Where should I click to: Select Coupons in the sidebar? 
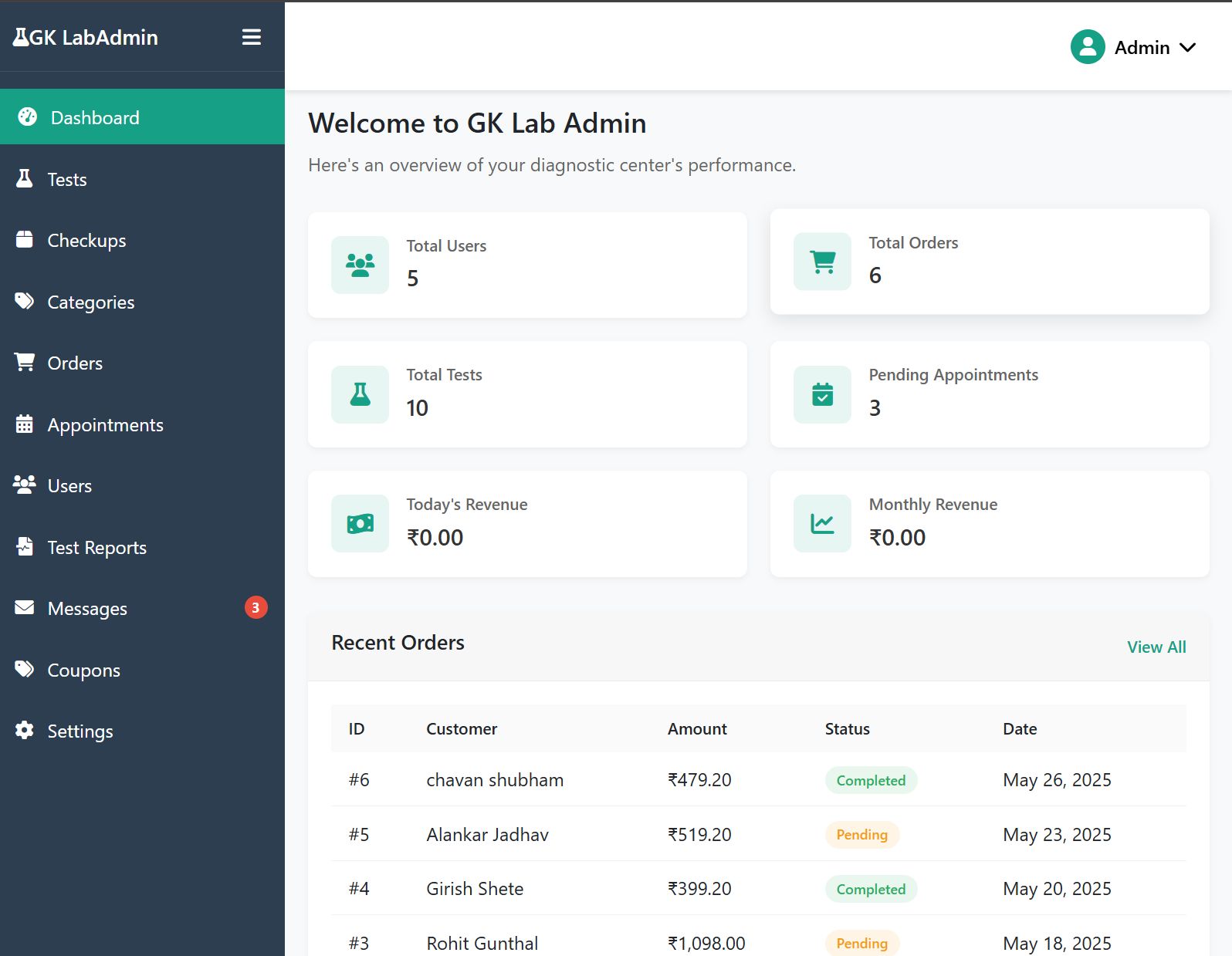pos(83,671)
